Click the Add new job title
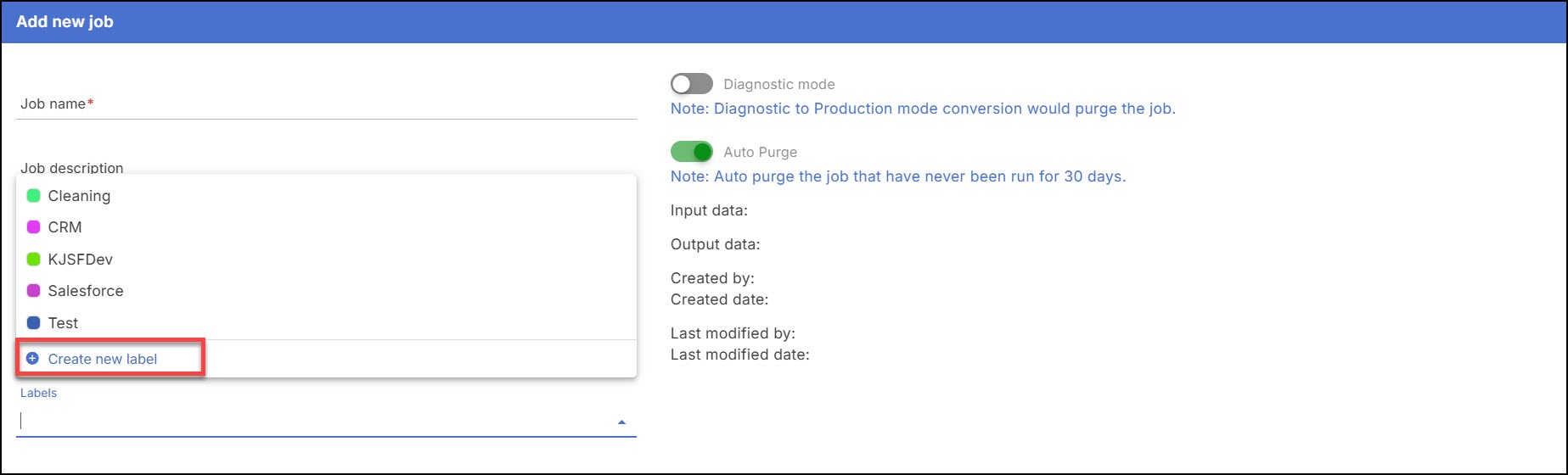1568x475 pixels. [65, 22]
